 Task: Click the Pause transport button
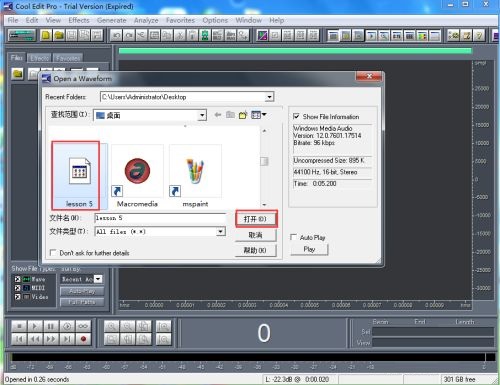tap(51, 326)
